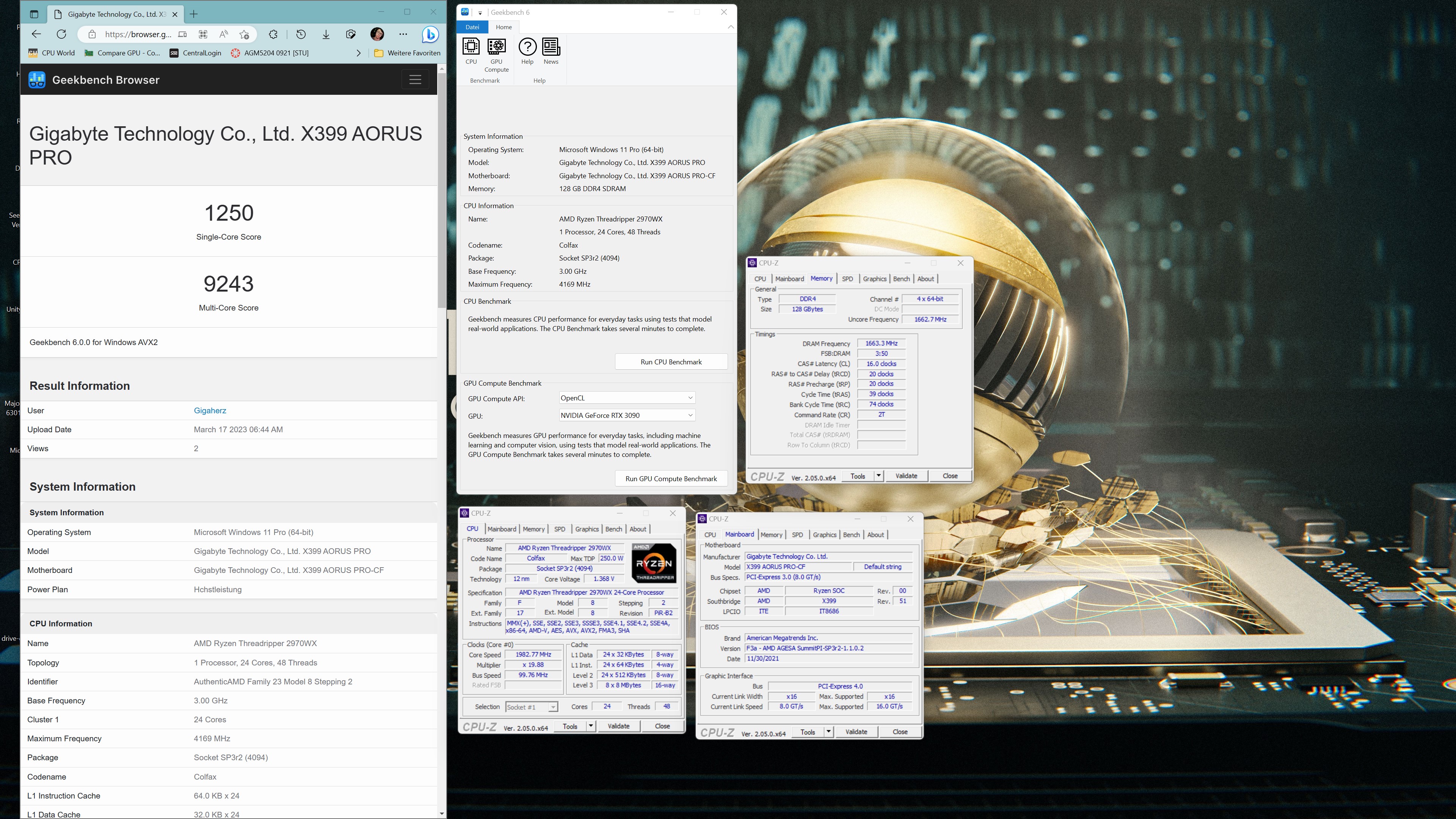Toggle read aloud icon in address bar
The height and width of the screenshot is (819, 1456).
[x=224, y=35]
